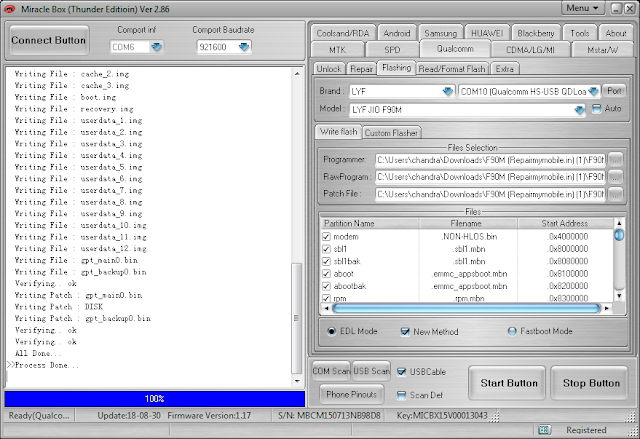Image resolution: width=640 pixels, height=439 pixels.
Task: Browse for Patch File
Action: (x=616, y=194)
